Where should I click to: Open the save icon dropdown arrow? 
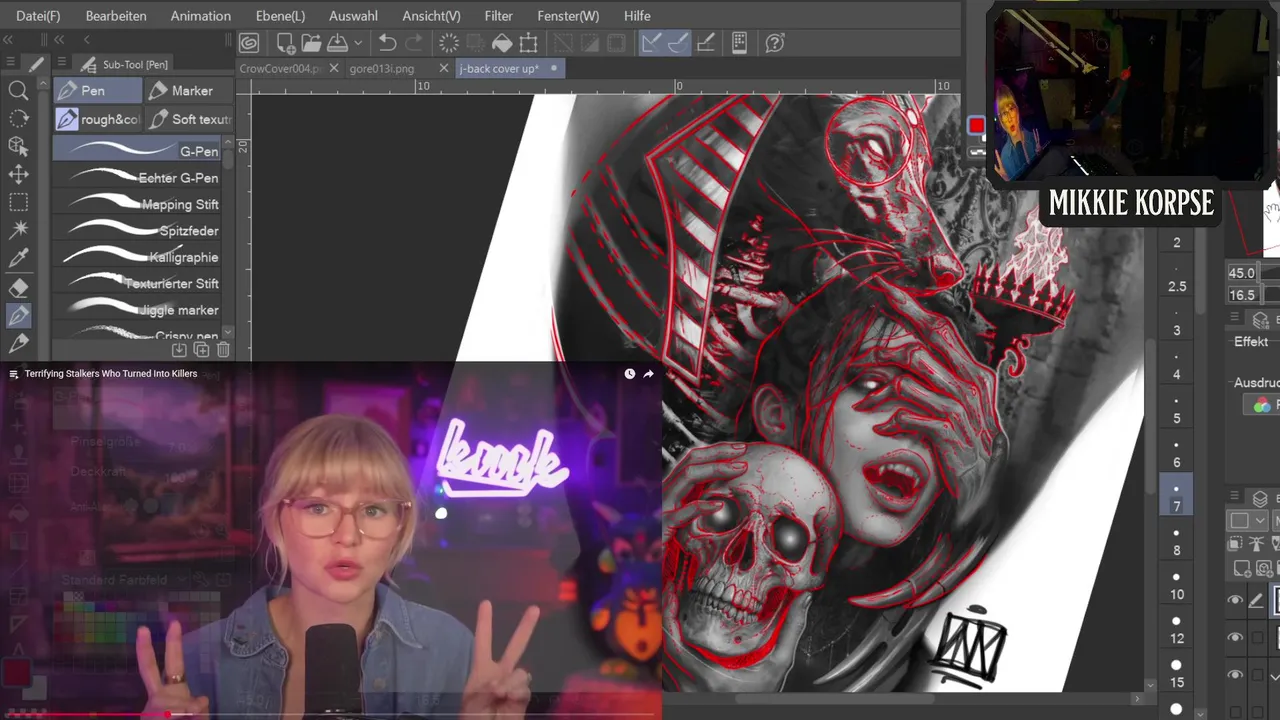[357, 43]
